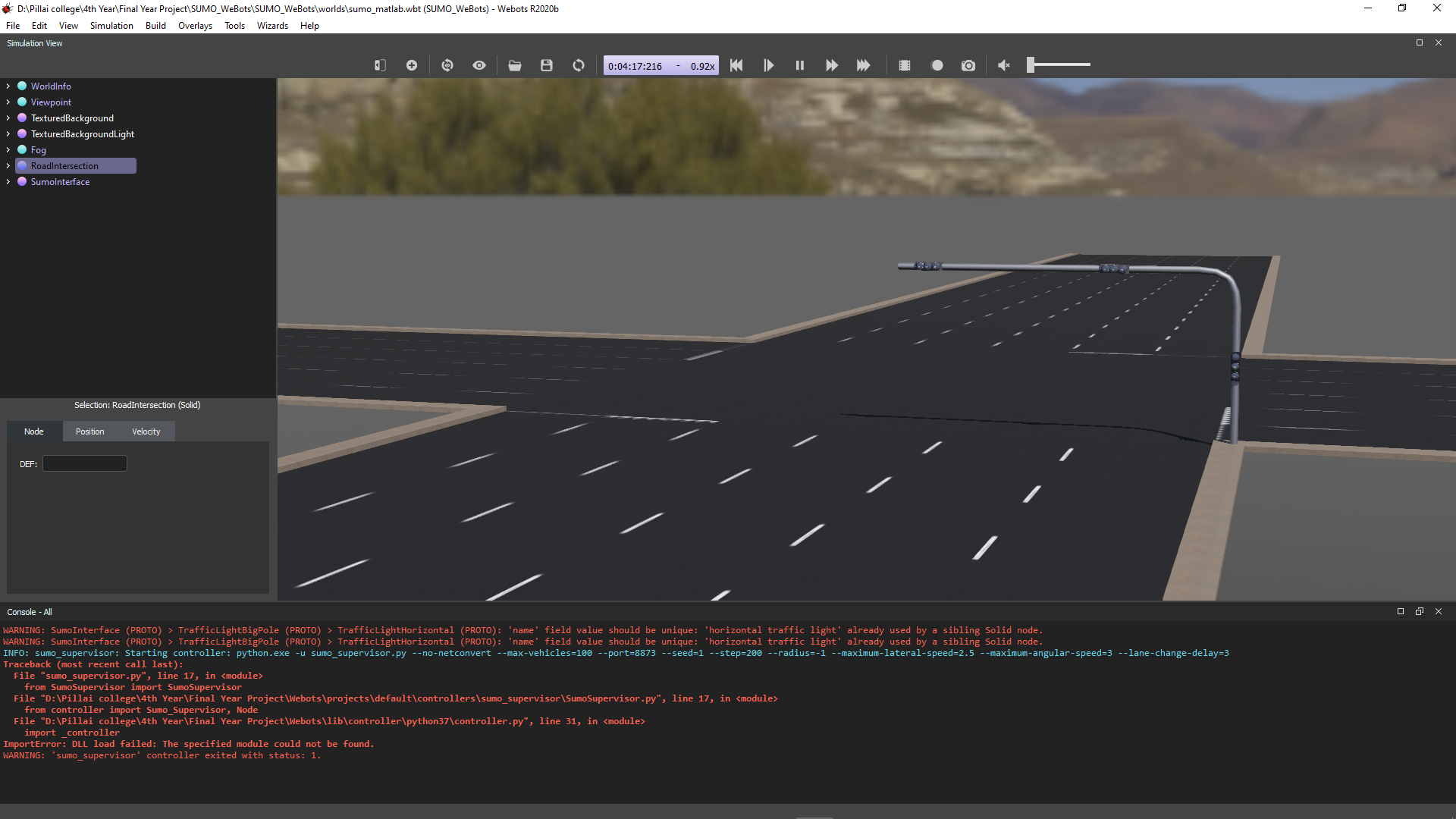Step the simulation one frame
1456x819 pixels.
click(x=768, y=65)
